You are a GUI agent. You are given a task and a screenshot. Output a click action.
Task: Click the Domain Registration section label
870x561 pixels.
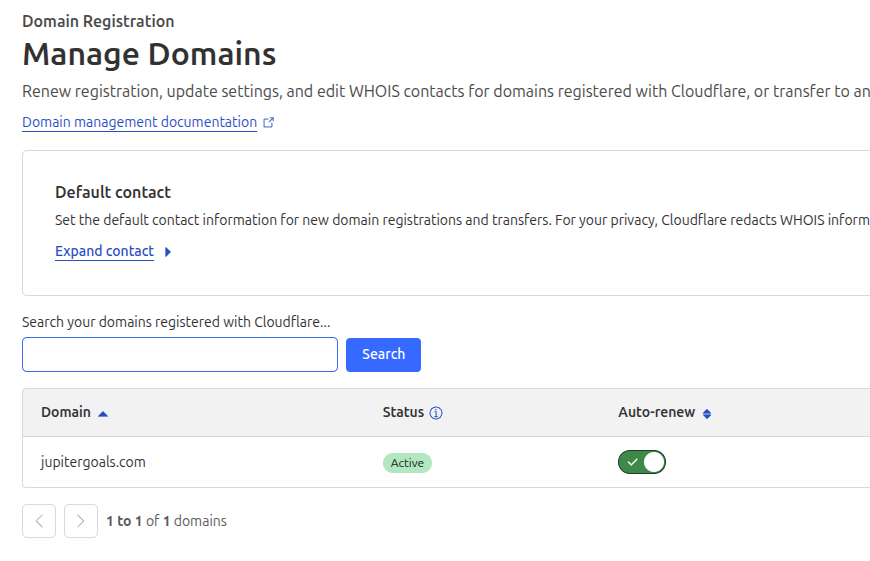[x=98, y=21]
